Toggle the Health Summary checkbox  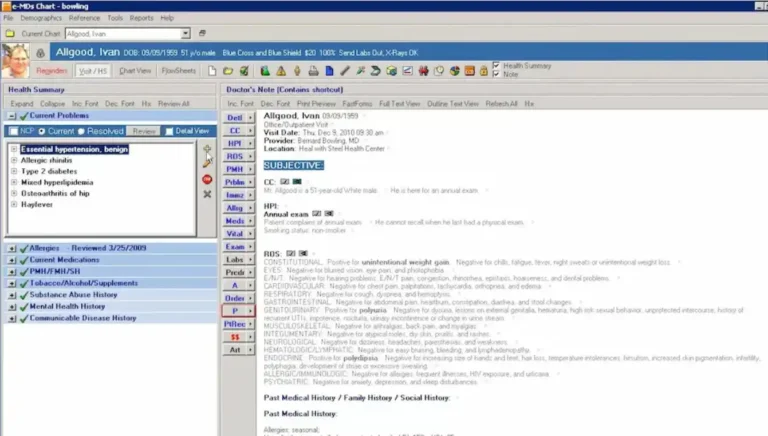[496, 66]
